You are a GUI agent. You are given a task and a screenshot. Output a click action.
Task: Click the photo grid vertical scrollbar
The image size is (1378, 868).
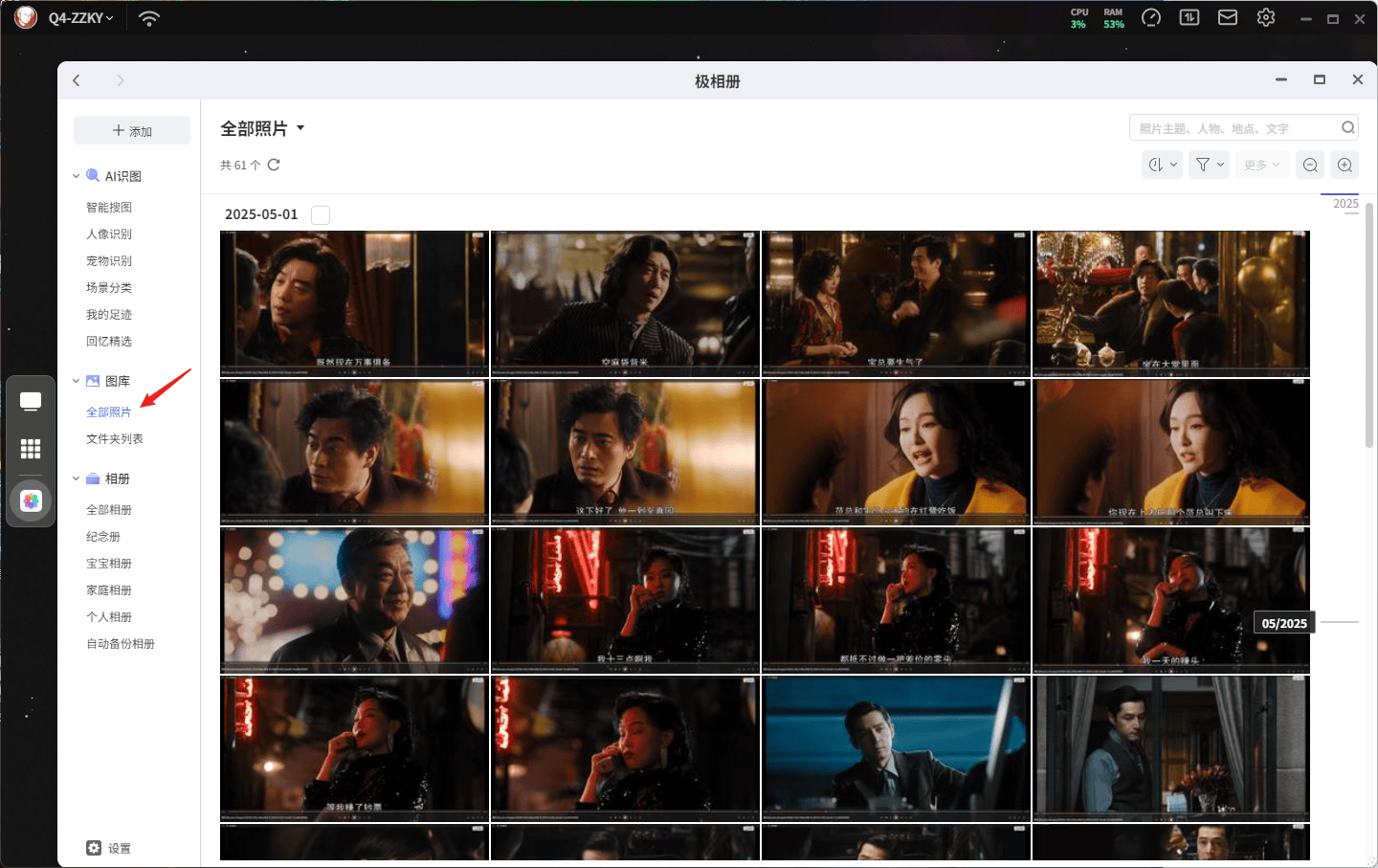[1369, 325]
